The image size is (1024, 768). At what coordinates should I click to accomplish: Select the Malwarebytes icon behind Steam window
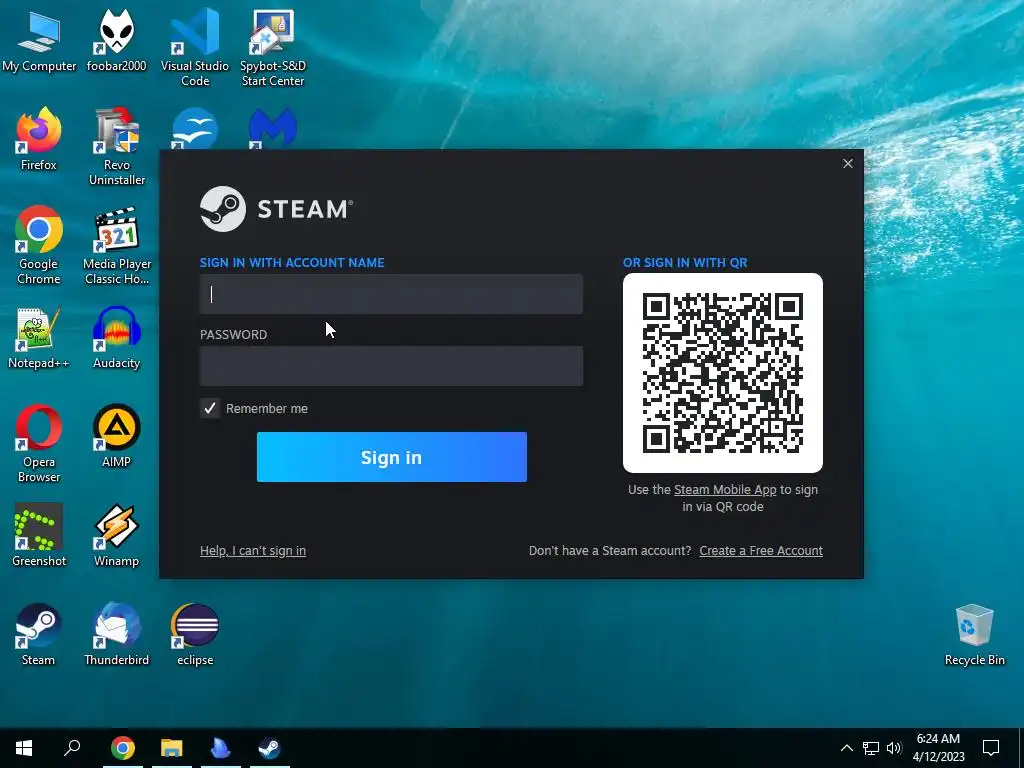[273, 129]
